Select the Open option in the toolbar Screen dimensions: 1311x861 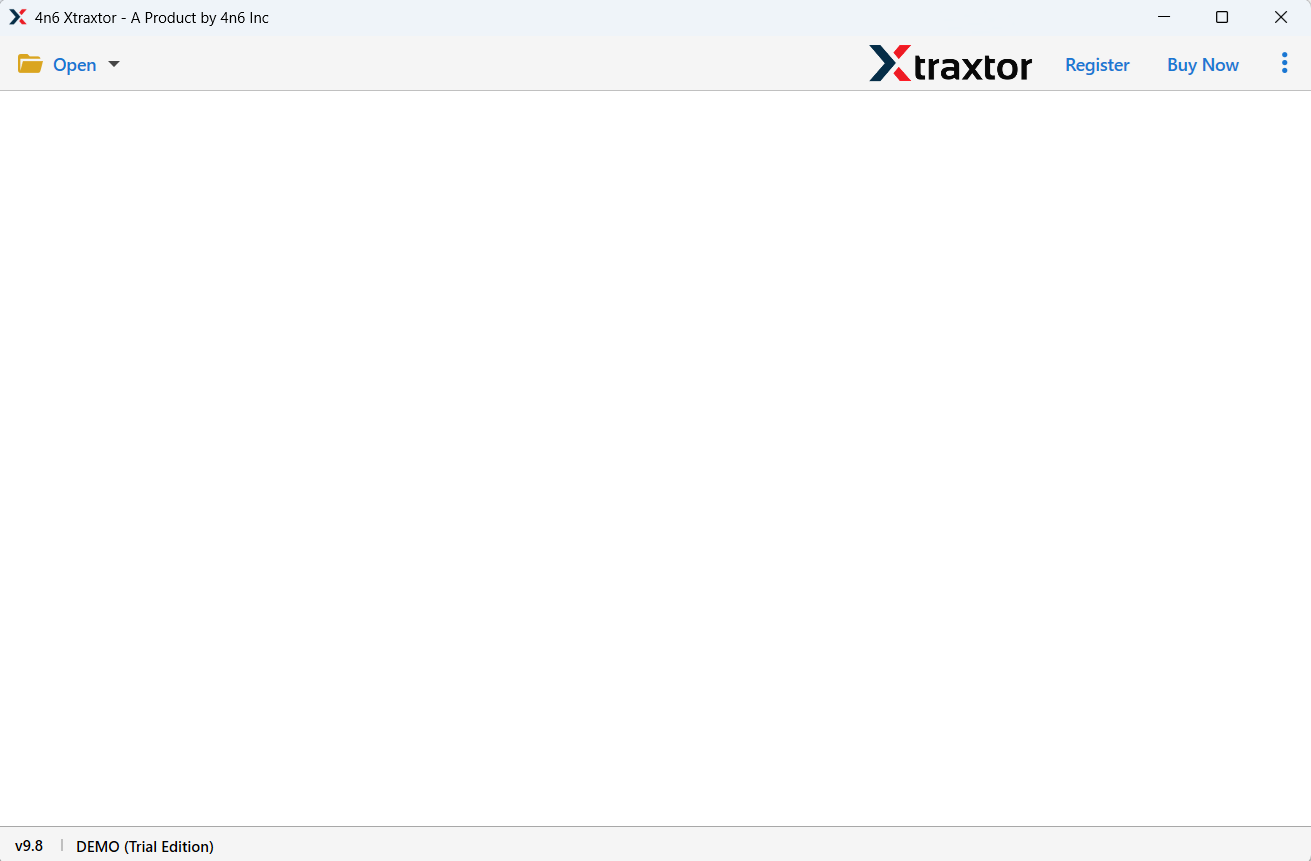coord(75,64)
